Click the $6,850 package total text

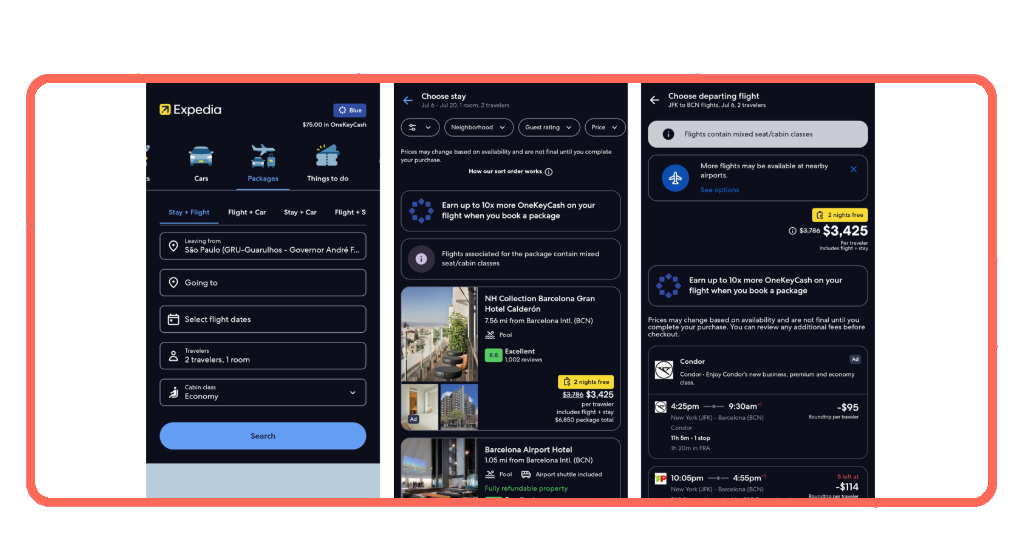tap(584, 420)
